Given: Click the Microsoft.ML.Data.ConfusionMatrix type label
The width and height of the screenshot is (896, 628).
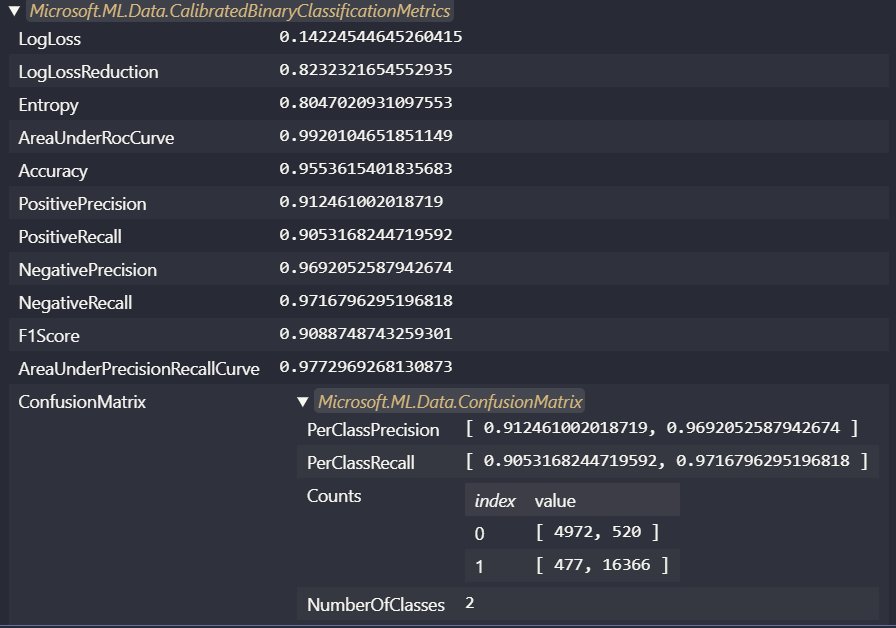Looking at the screenshot, I should pyautogui.click(x=450, y=402).
